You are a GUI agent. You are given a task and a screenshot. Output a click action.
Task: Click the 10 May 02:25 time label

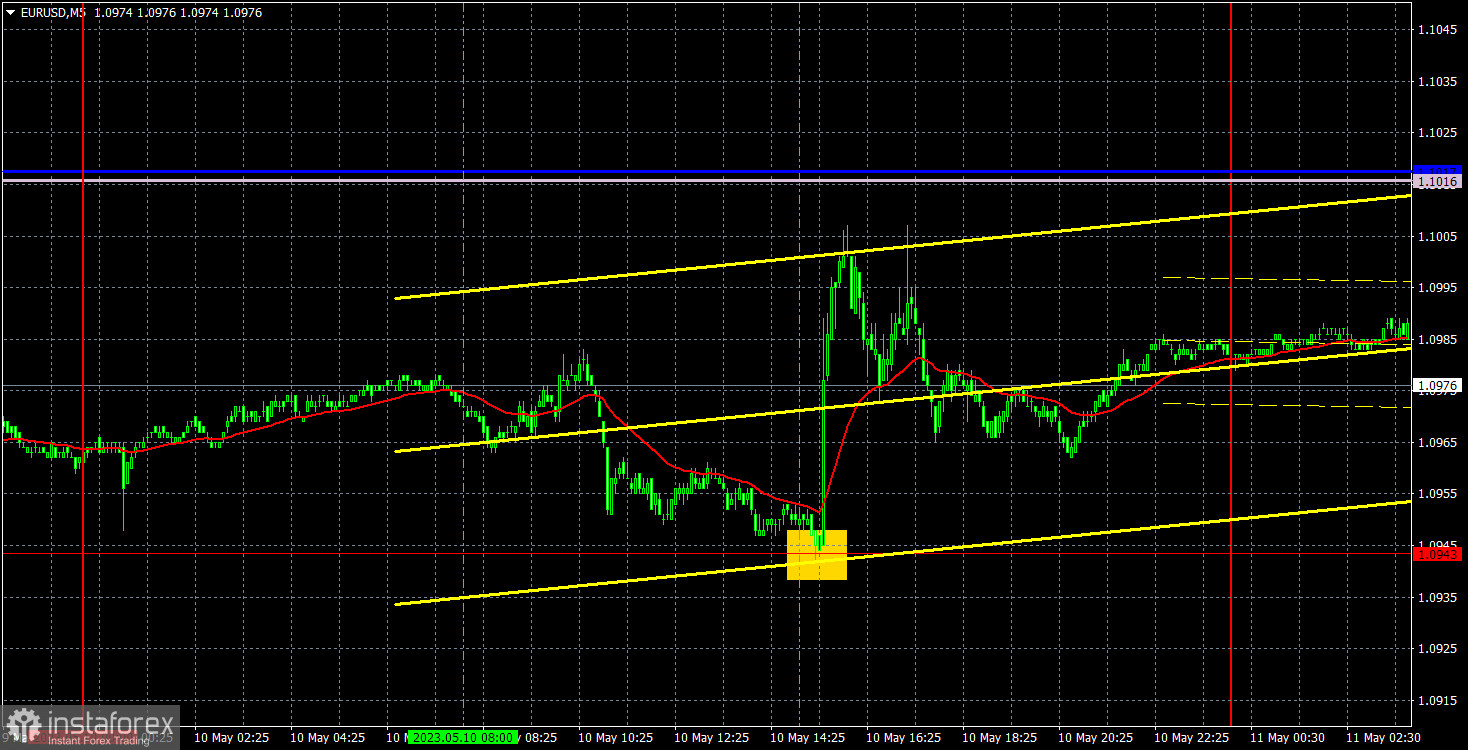[x=231, y=737]
